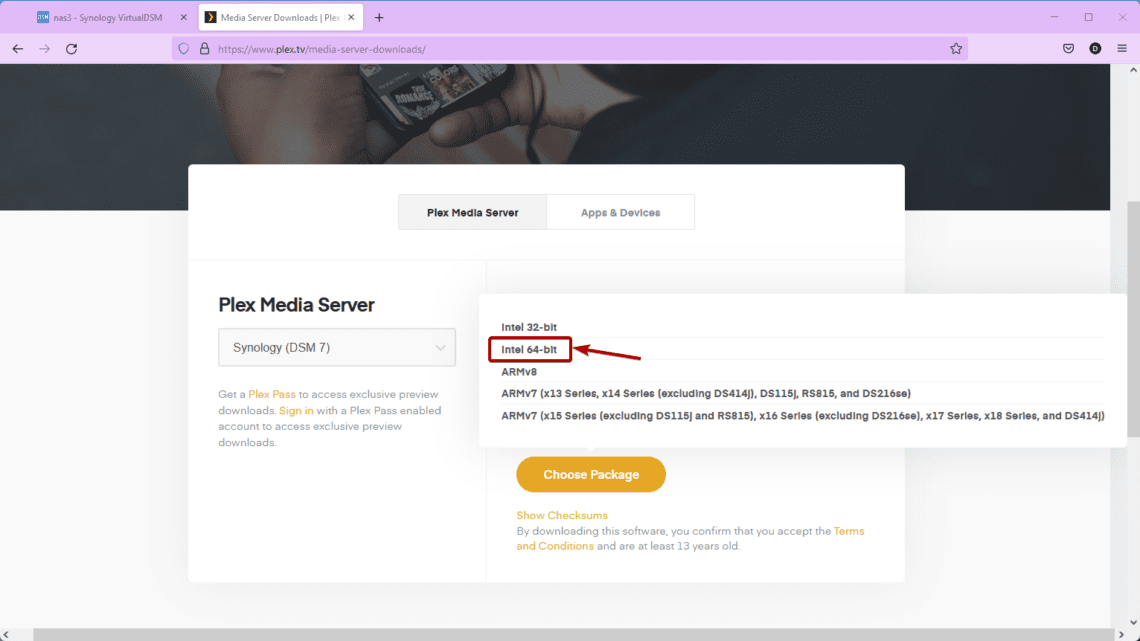Switch to nas3 Synology VirtualDSM tab

tap(107, 17)
